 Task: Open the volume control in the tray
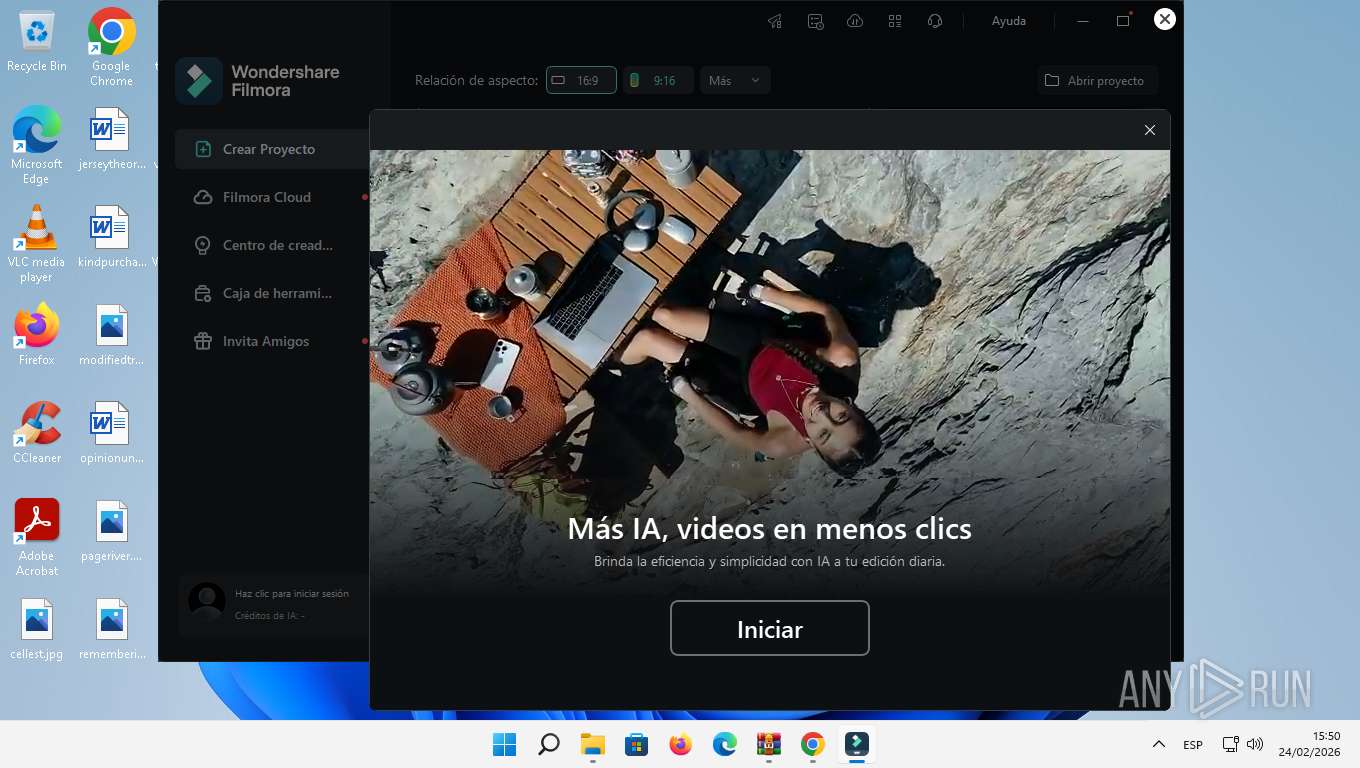pyautogui.click(x=1256, y=744)
